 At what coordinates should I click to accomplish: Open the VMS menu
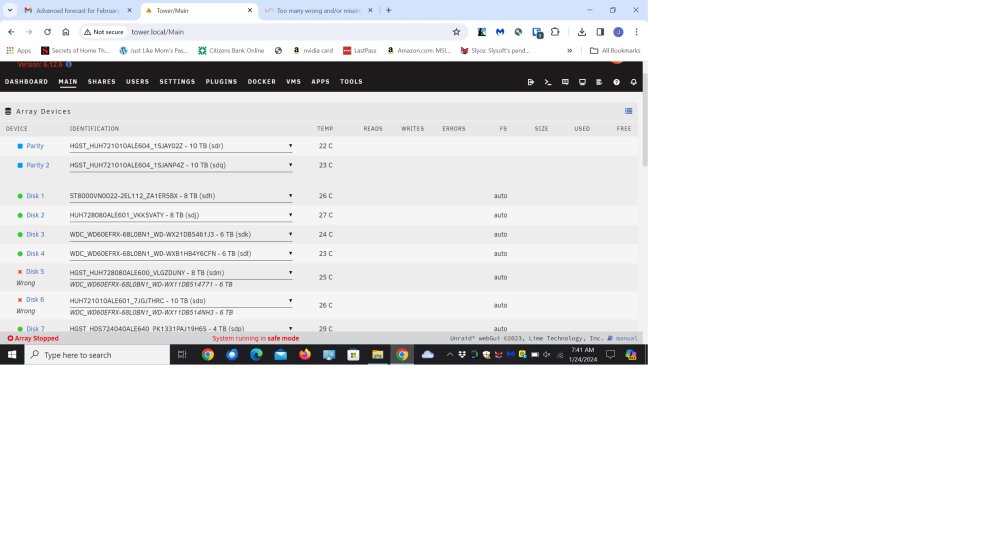pos(293,82)
